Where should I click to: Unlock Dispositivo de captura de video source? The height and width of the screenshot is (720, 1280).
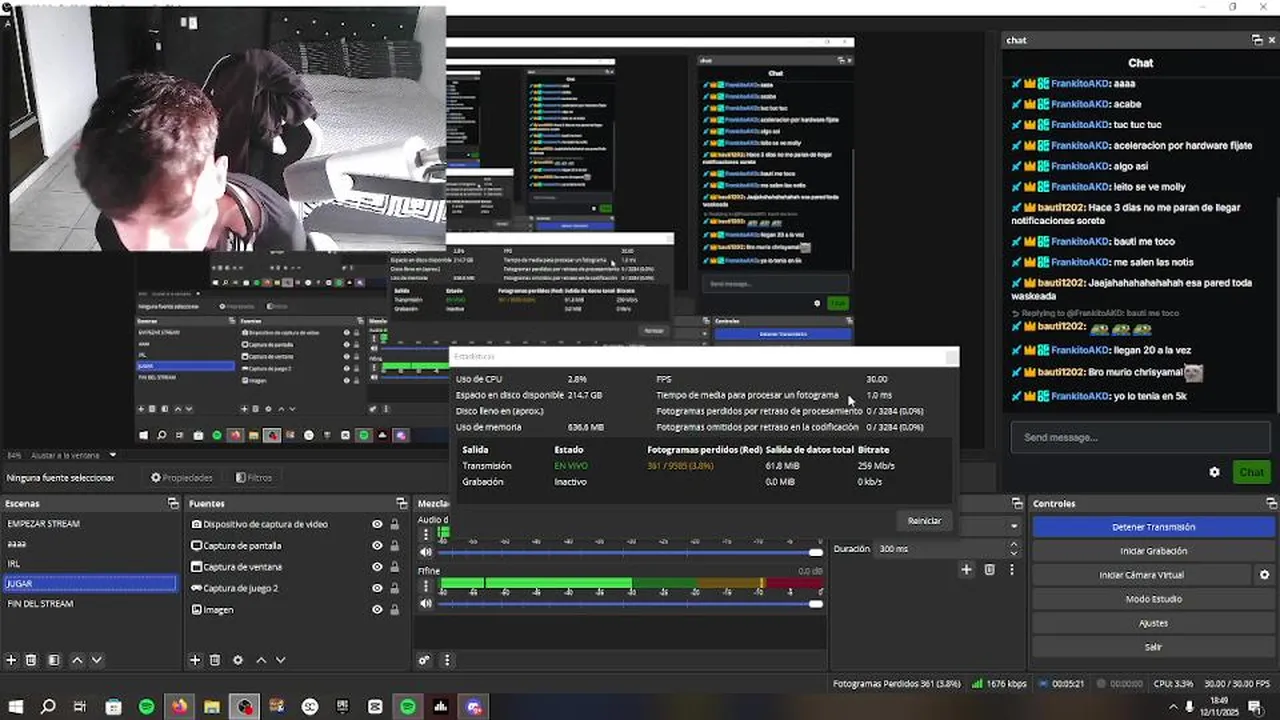point(395,524)
